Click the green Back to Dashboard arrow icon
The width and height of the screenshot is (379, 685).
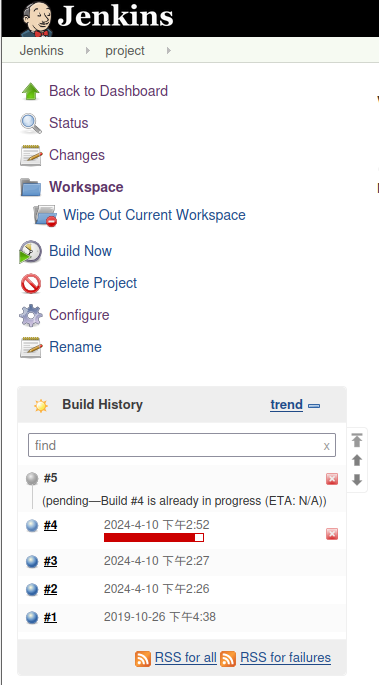pyautogui.click(x=31, y=91)
